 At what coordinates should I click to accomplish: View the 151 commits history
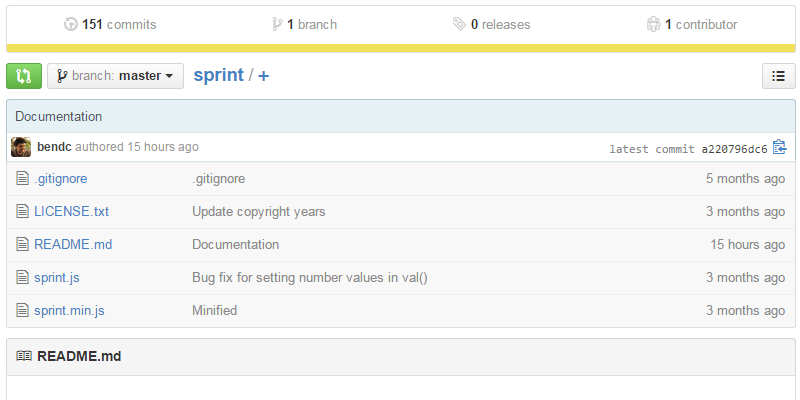110,24
